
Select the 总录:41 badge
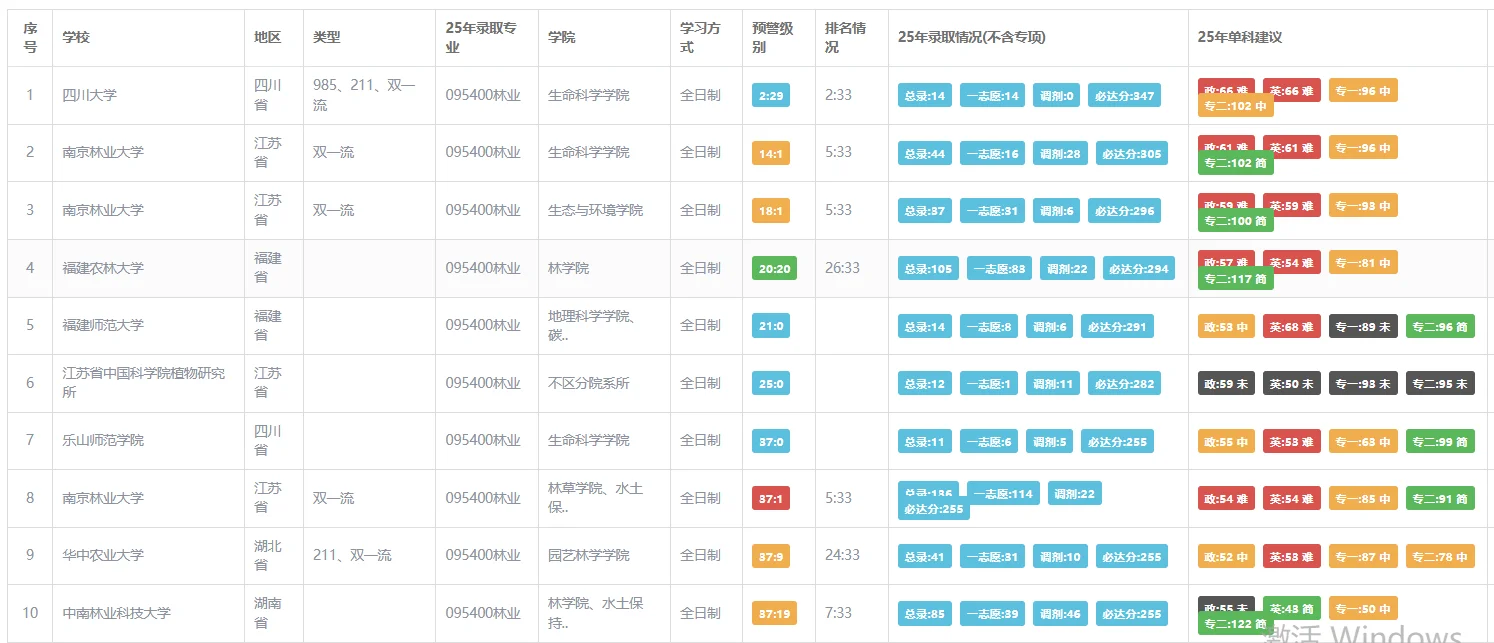[925, 557]
